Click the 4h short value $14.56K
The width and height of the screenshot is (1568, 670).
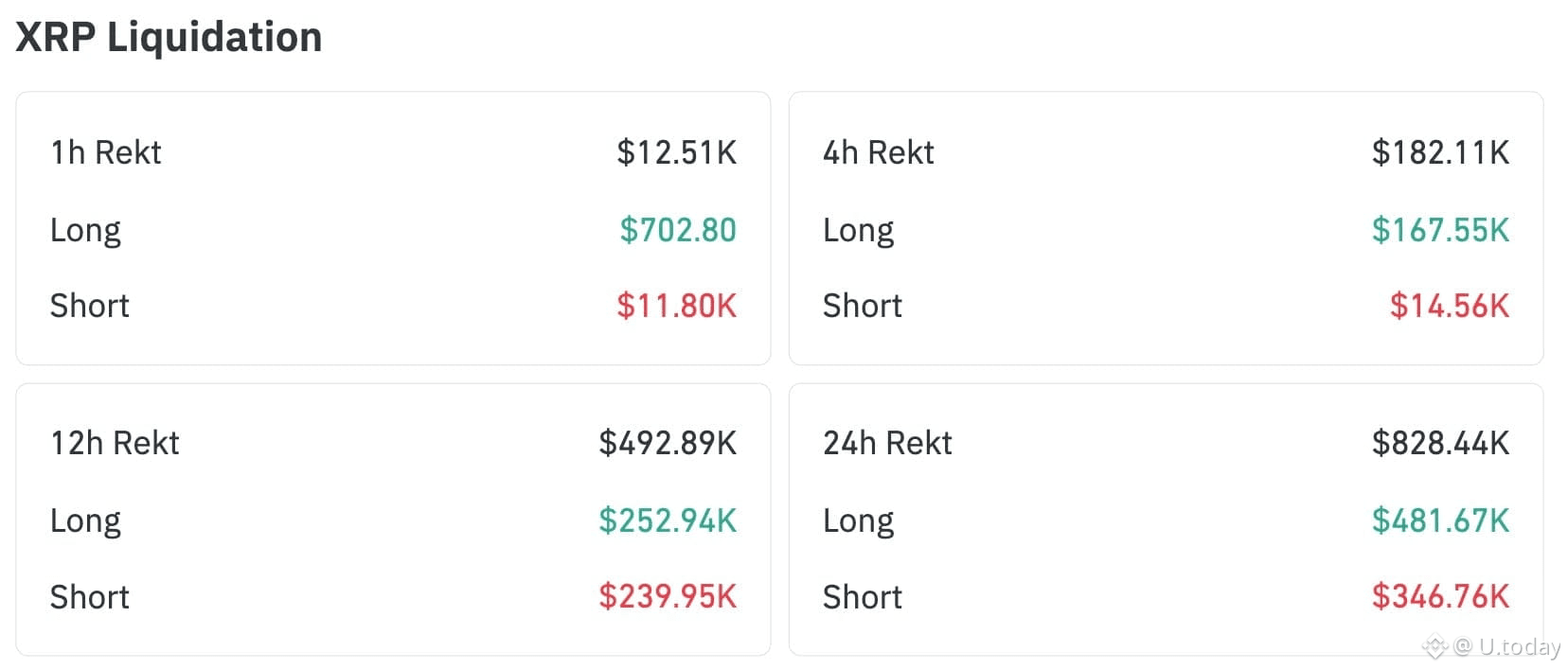(x=1449, y=306)
